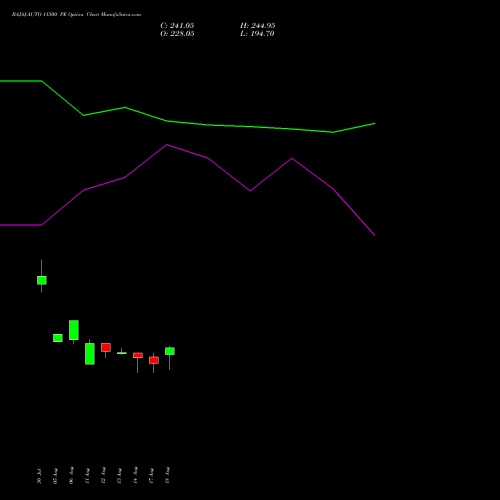
Task: Click the green candle above 18 Aug
Action: tap(170, 351)
